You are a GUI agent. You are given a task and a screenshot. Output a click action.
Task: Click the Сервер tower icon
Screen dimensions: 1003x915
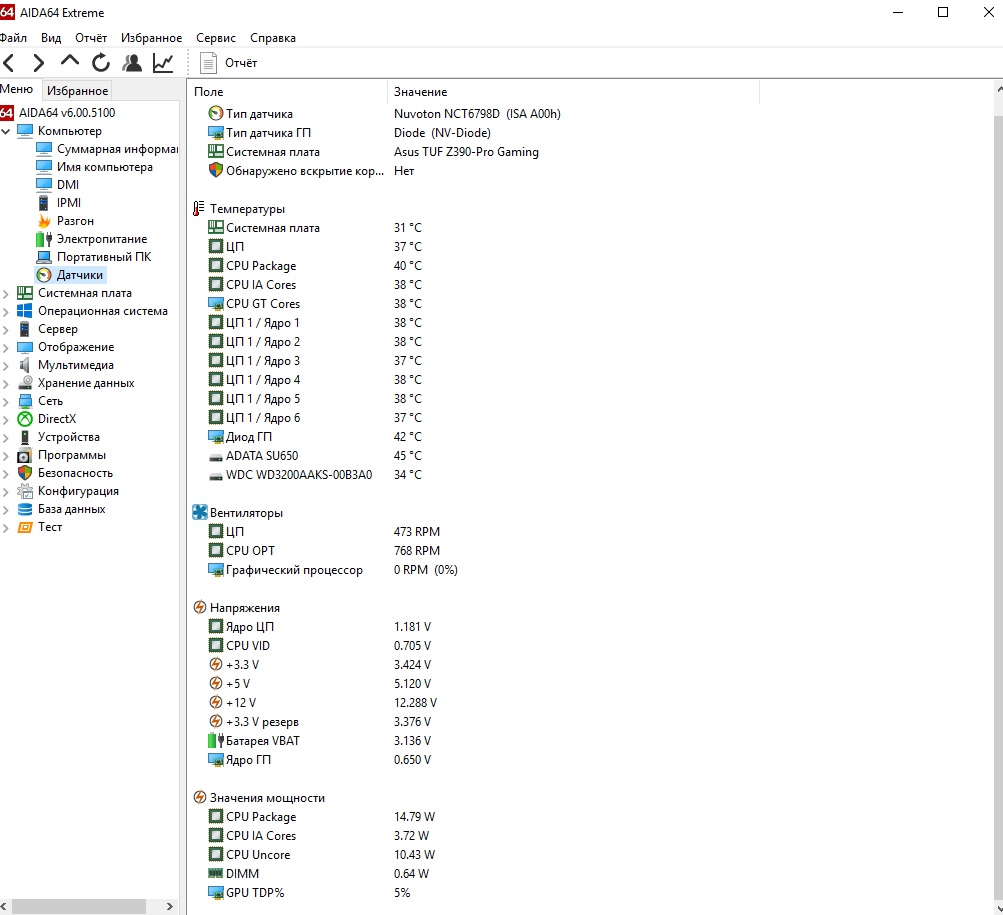(x=25, y=329)
